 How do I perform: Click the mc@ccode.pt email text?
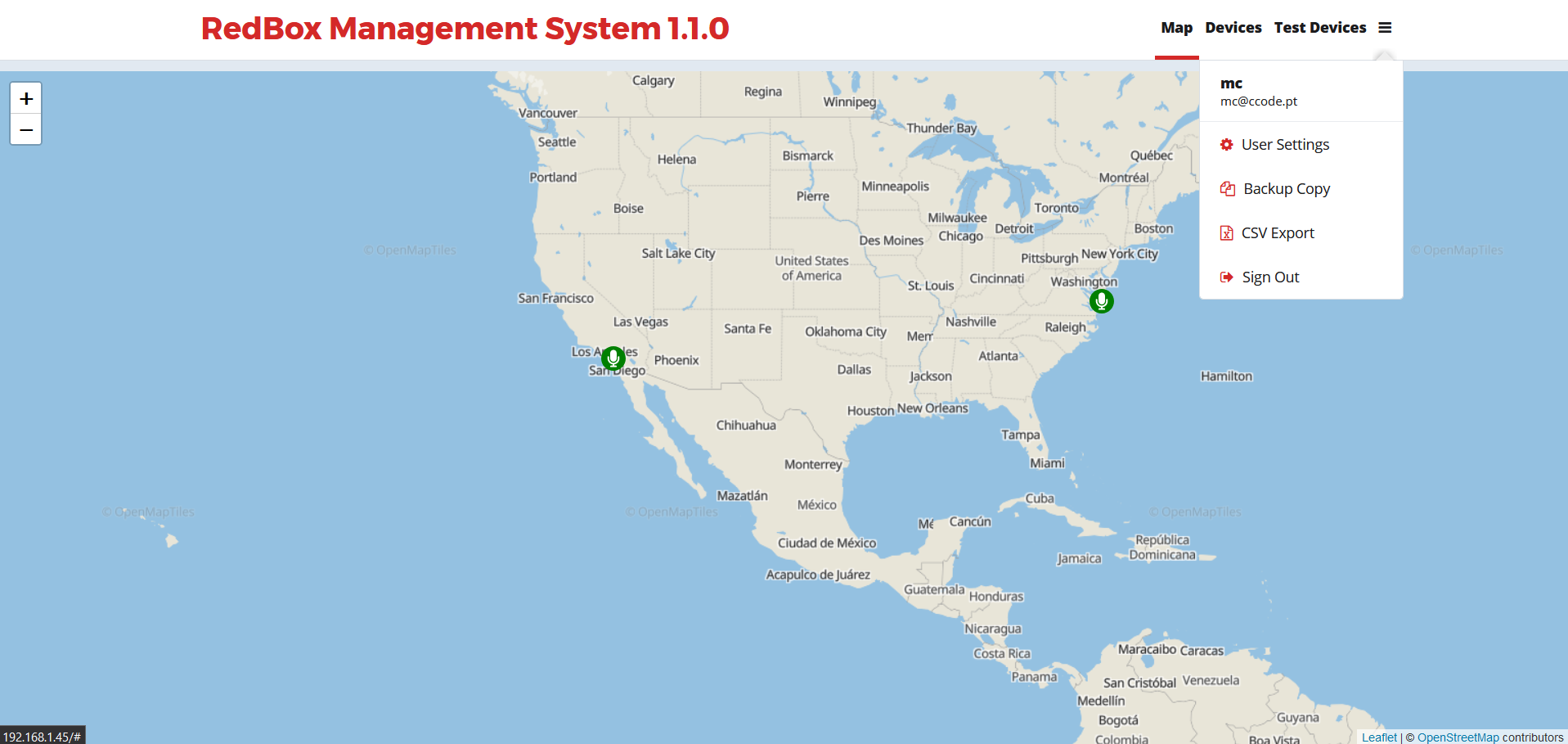[x=1258, y=101]
